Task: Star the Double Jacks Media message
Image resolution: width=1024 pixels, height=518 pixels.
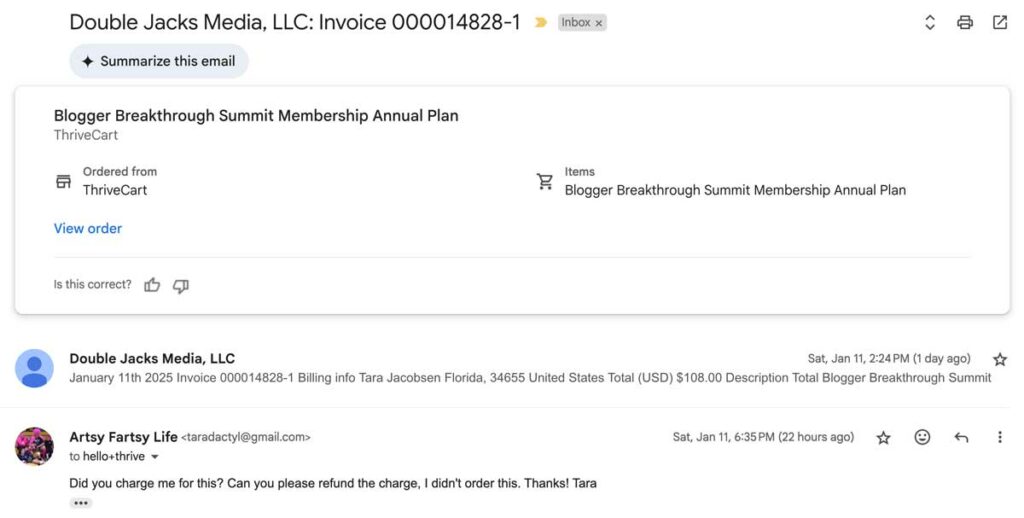Action: [x=1000, y=359]
